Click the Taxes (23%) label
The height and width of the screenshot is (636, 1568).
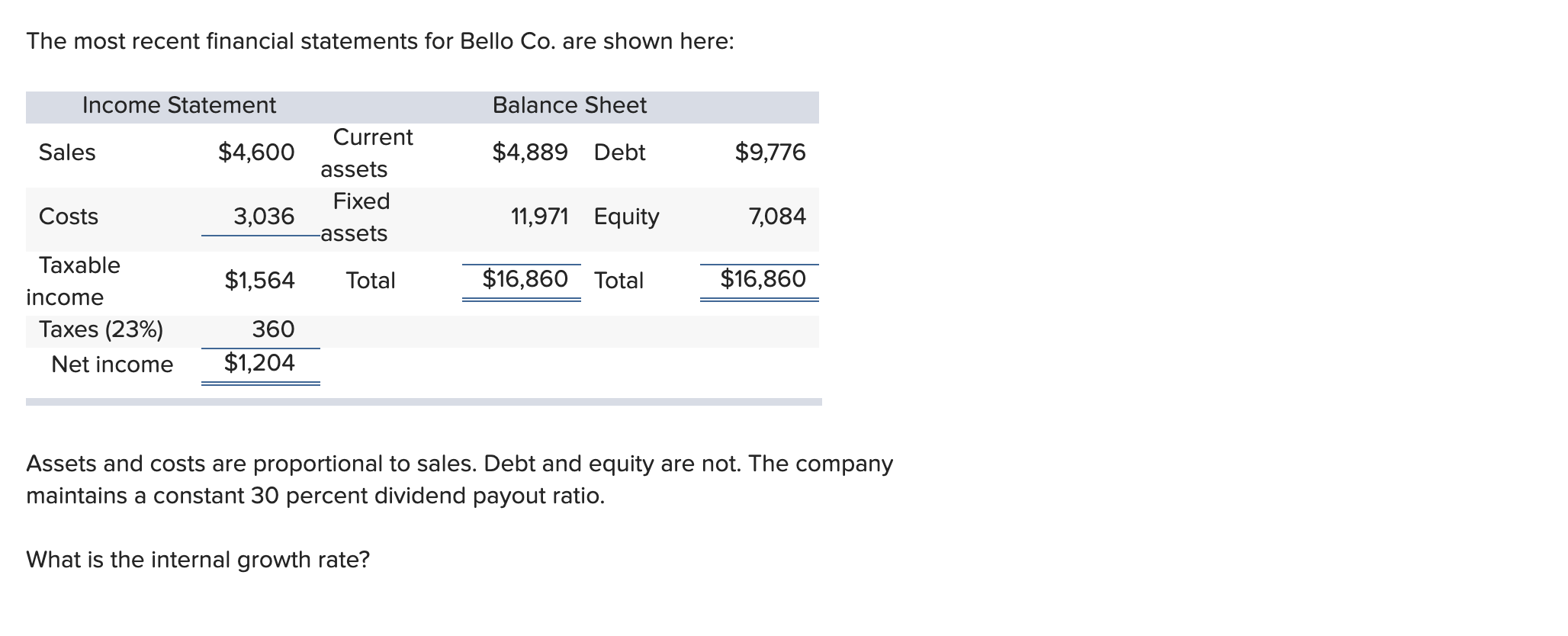coord(101,329)
